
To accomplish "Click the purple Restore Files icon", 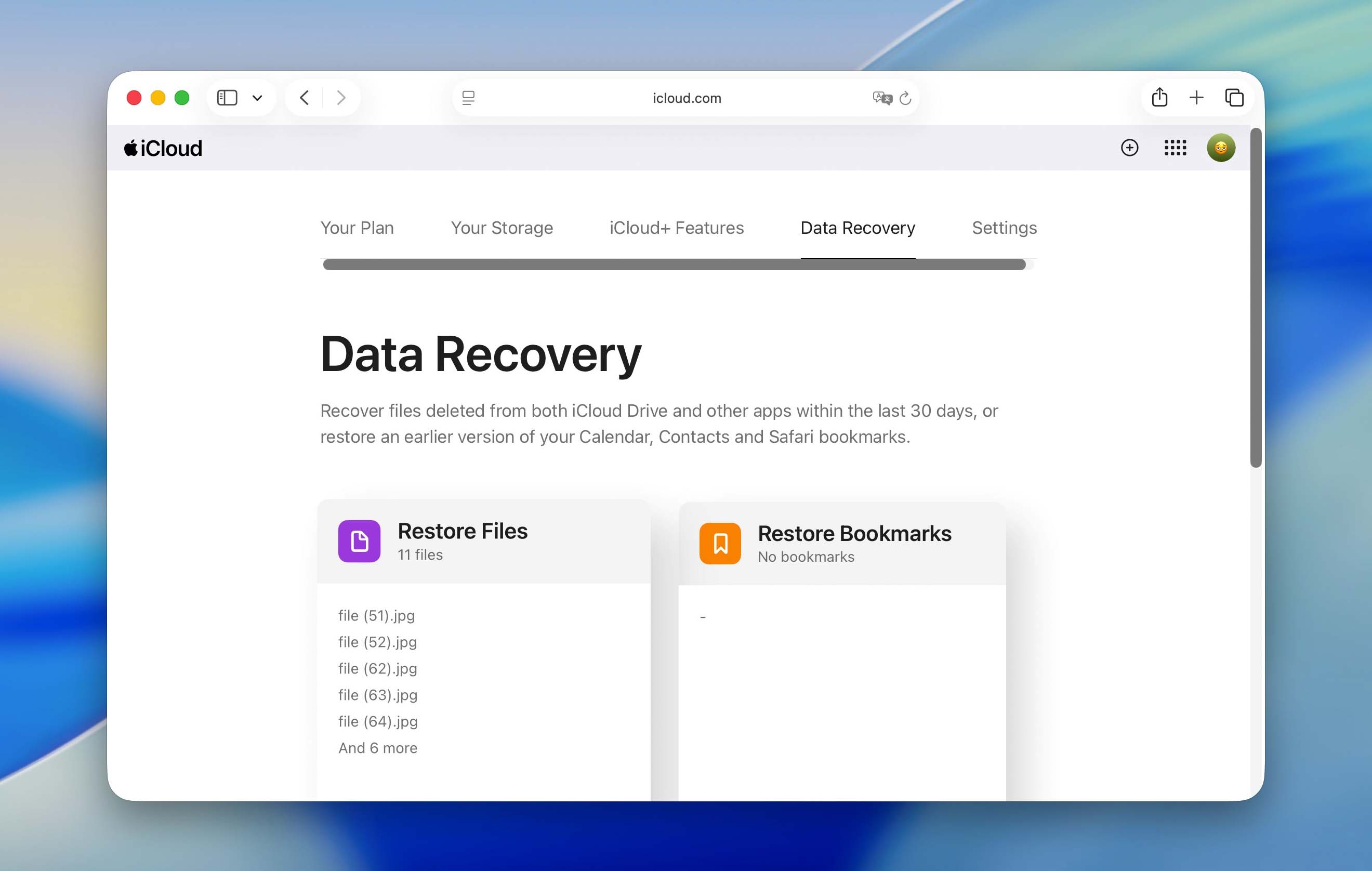I will click(x=359, y=541).
